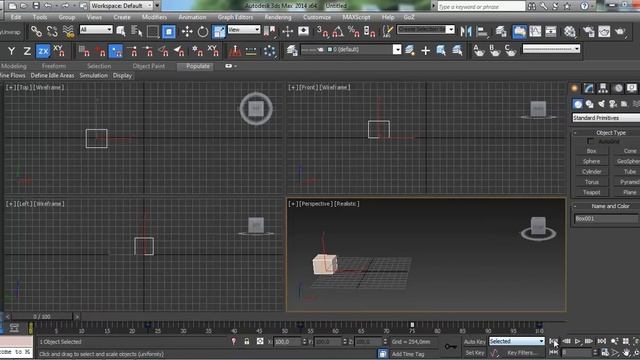
Task: Click the Box001 object name field
Action: point(606,219)
